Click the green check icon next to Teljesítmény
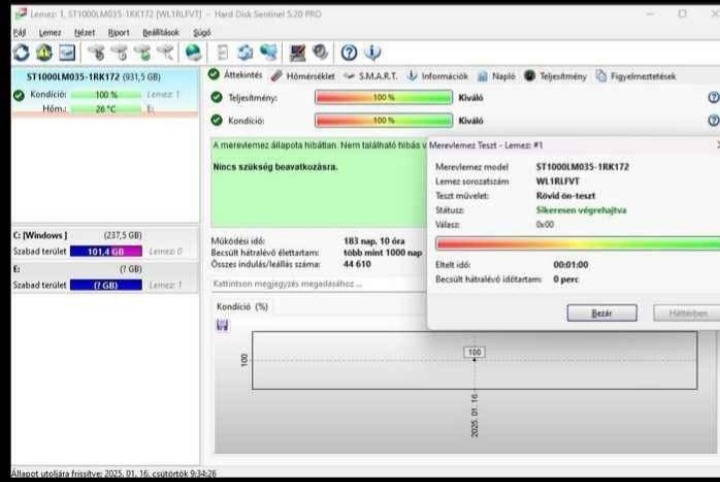Image resolution: width=720 pixels, height=482 pixels. pos(216,97)
